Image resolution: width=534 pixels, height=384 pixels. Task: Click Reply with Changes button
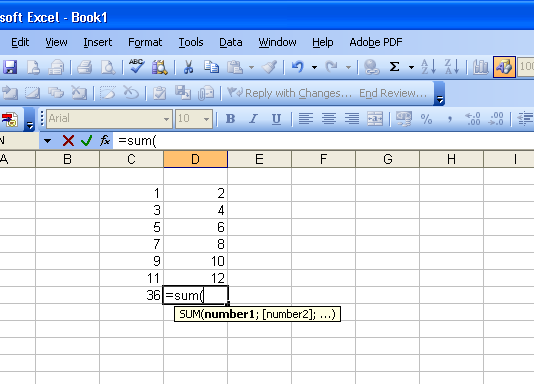pos(290,93)
